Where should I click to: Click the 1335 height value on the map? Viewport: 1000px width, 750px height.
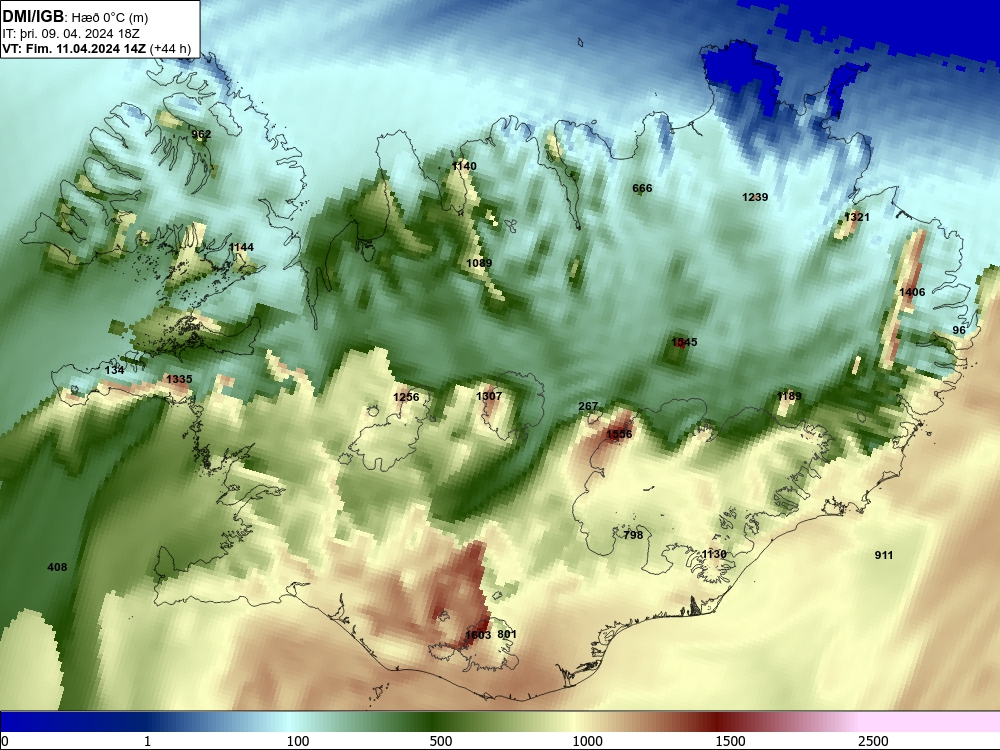coord(179,379)
